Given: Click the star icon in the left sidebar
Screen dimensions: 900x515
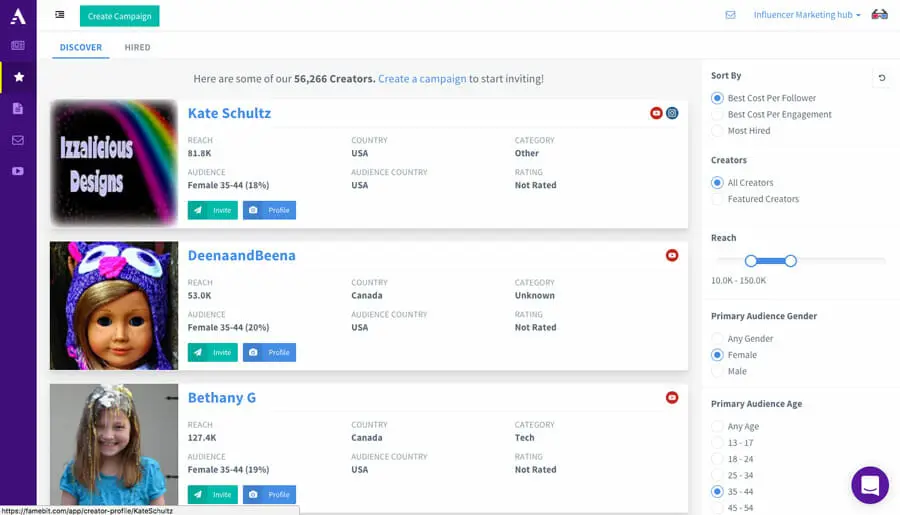Looking at the screenshot, I should [18, 77].
